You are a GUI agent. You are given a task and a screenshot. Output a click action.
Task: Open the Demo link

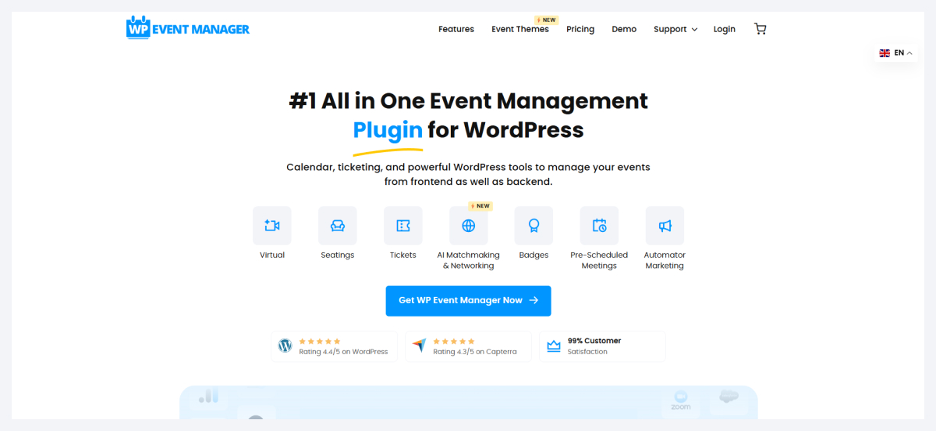tap(624, 29)
